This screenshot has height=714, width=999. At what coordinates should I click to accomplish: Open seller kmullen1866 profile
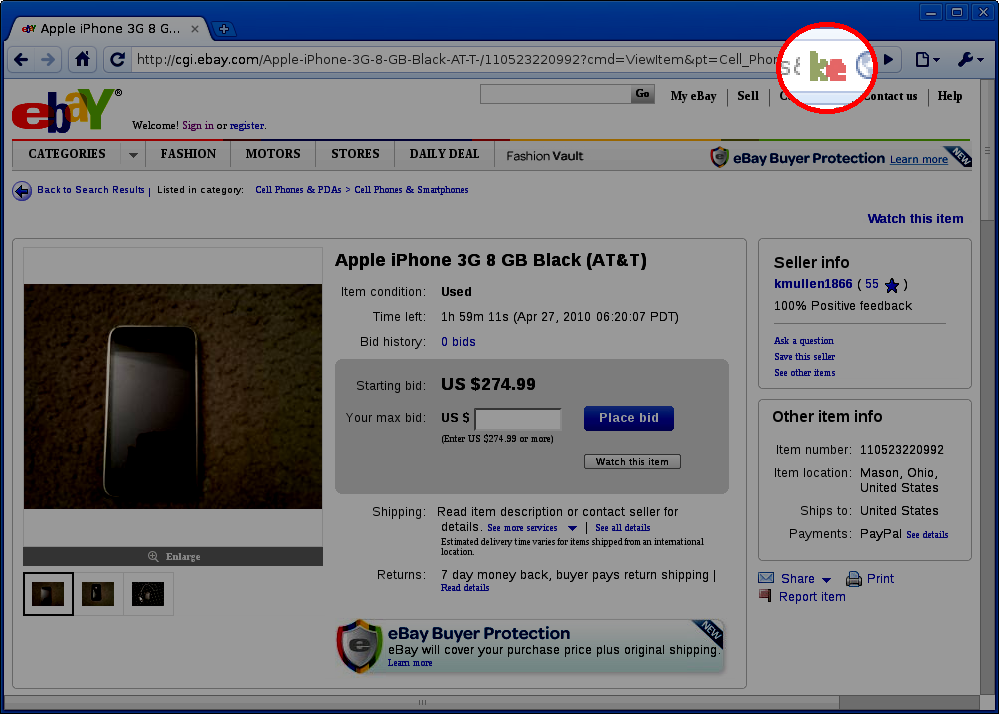[x=813, y=284]
